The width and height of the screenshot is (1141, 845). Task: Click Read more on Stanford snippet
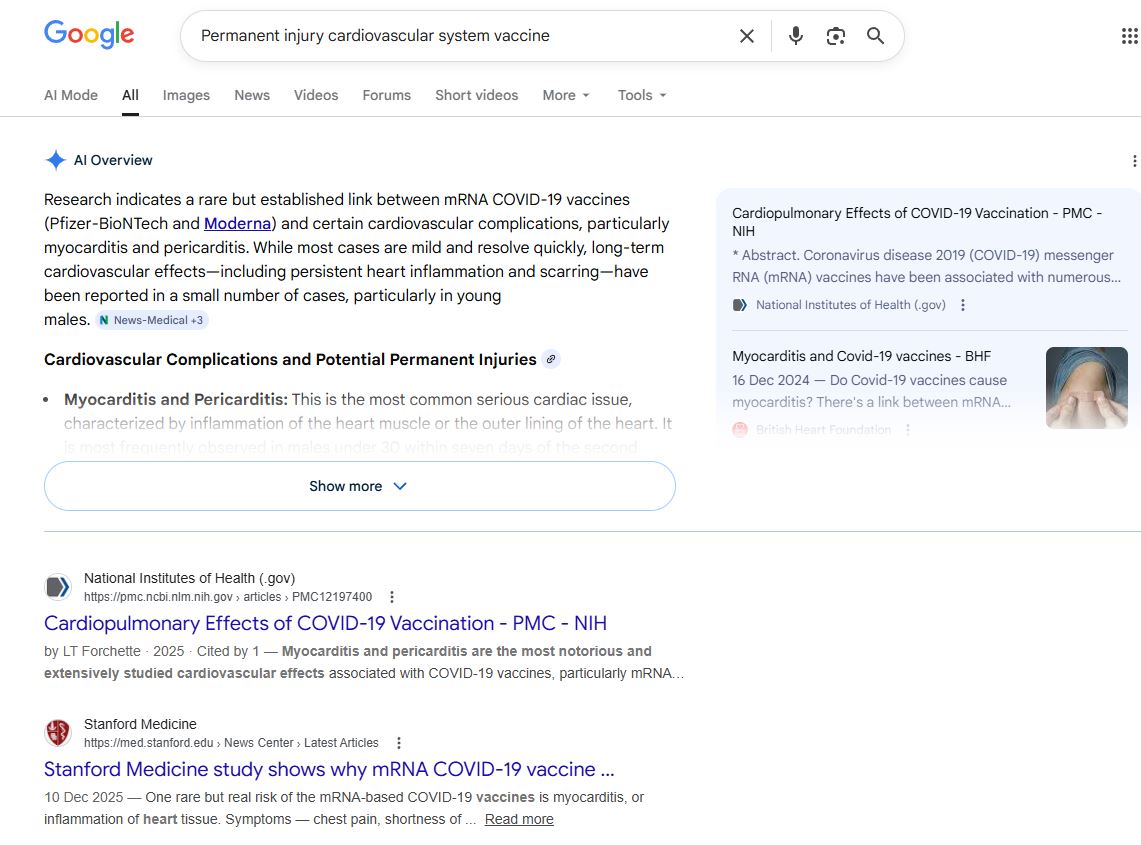point(519,820)
